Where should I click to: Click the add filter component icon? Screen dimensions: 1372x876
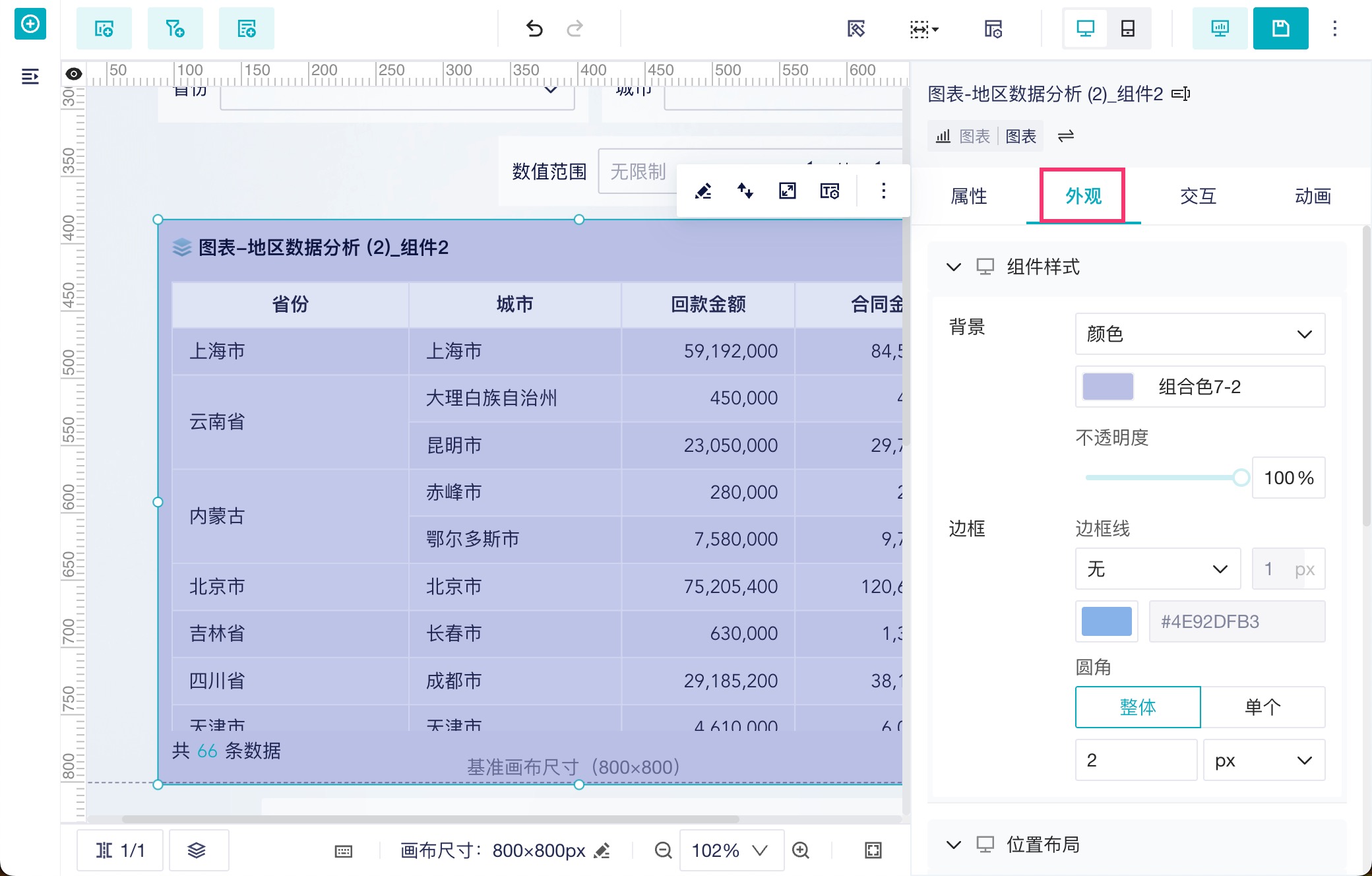(175, 28)
